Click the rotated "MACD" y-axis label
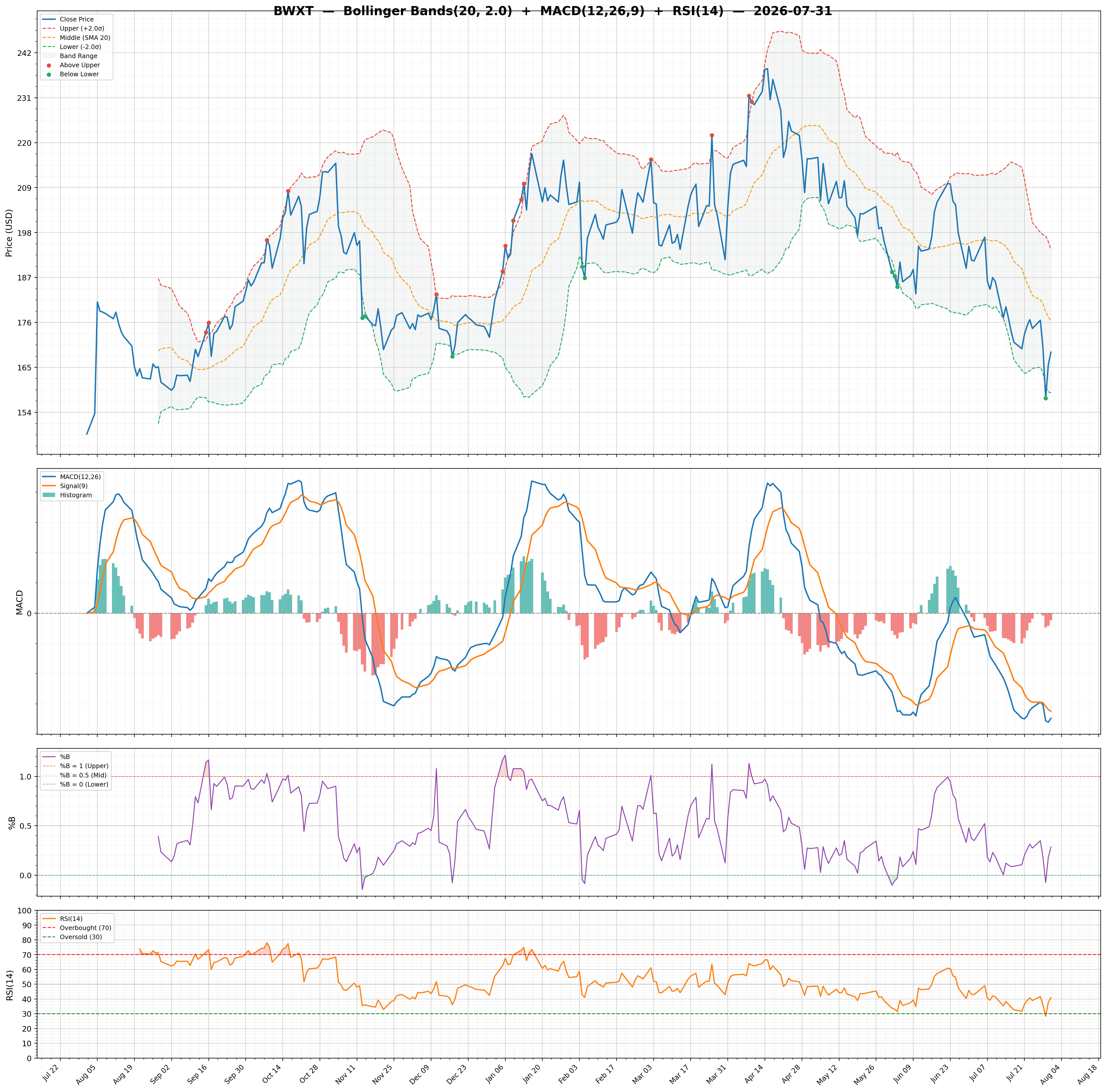 pos(20,602)
